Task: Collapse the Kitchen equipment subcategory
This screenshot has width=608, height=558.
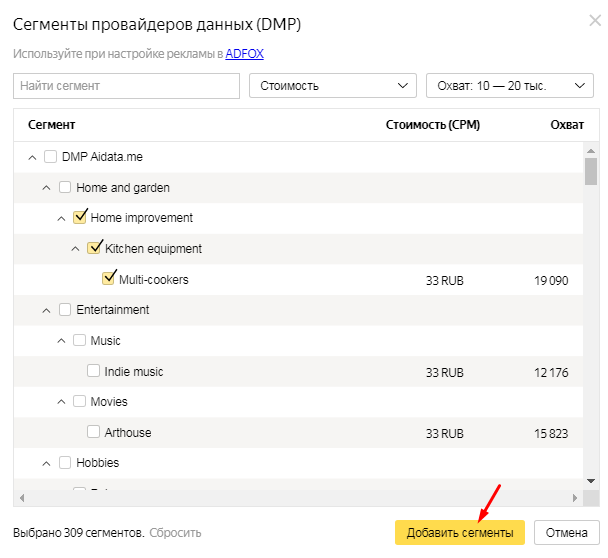Action: pyautogui.click(x=75, y=249)
